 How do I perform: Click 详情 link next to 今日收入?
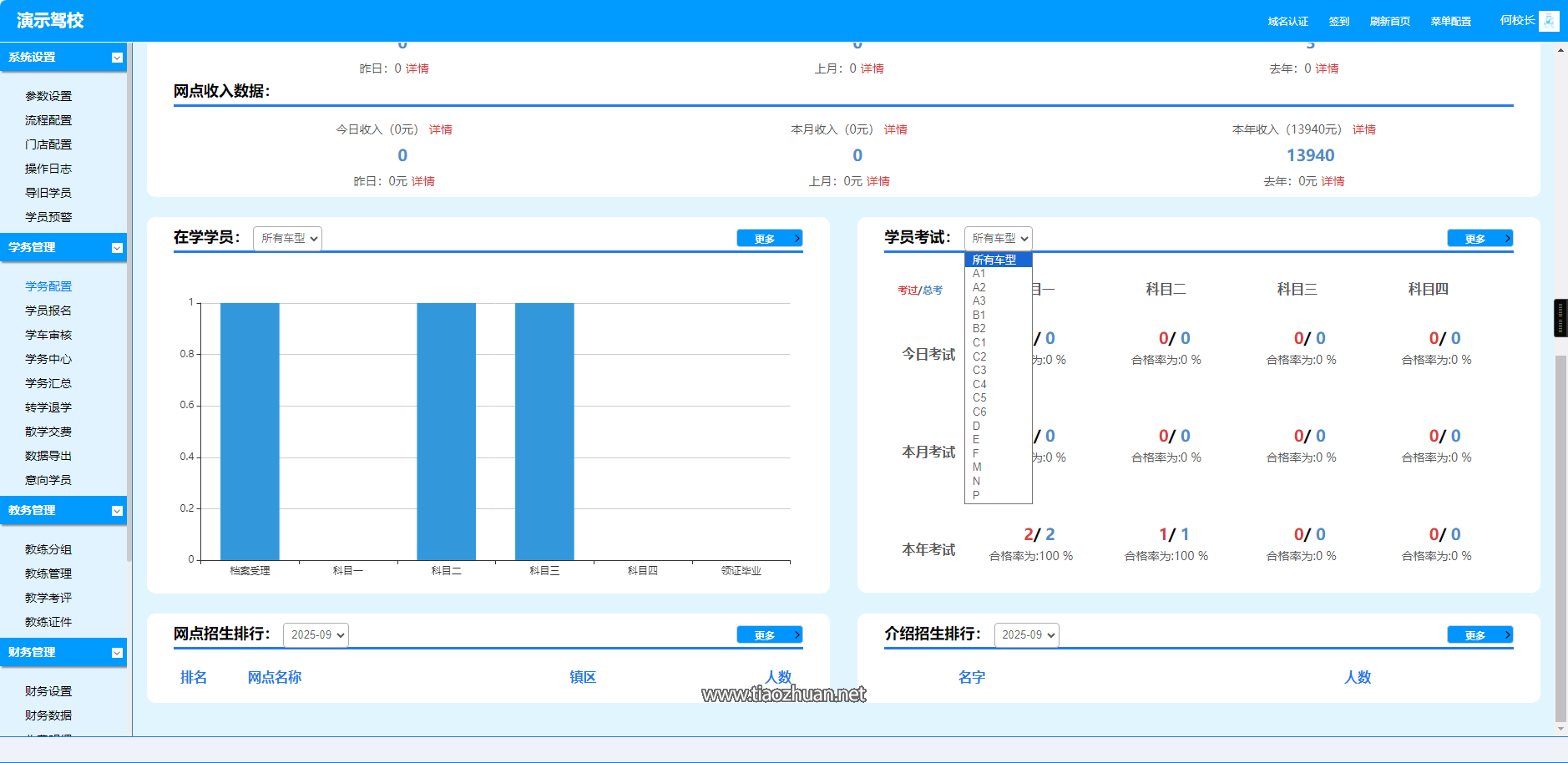point(441,130)
